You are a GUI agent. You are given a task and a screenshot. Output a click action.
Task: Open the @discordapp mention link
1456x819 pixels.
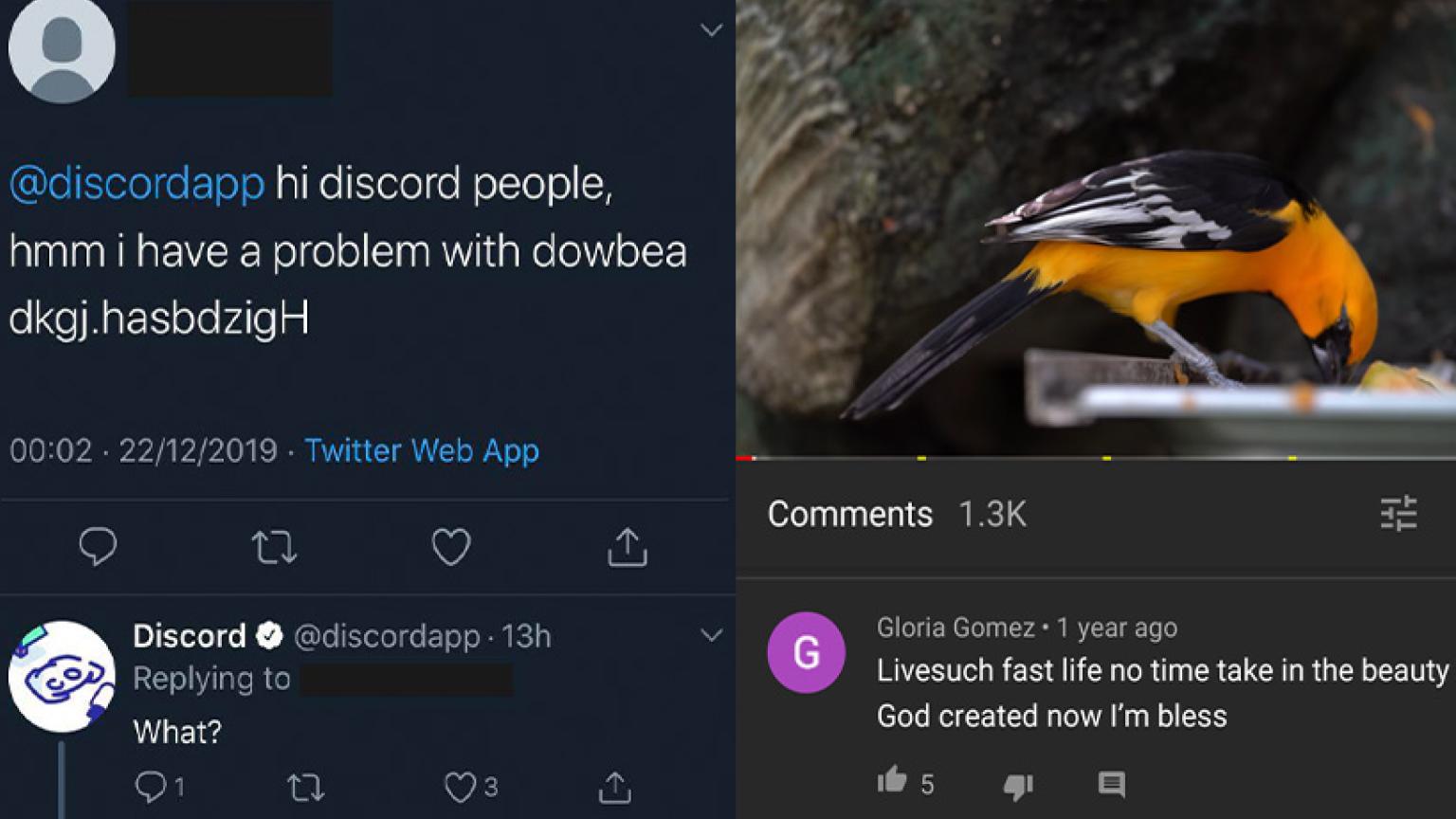(136, 183)
